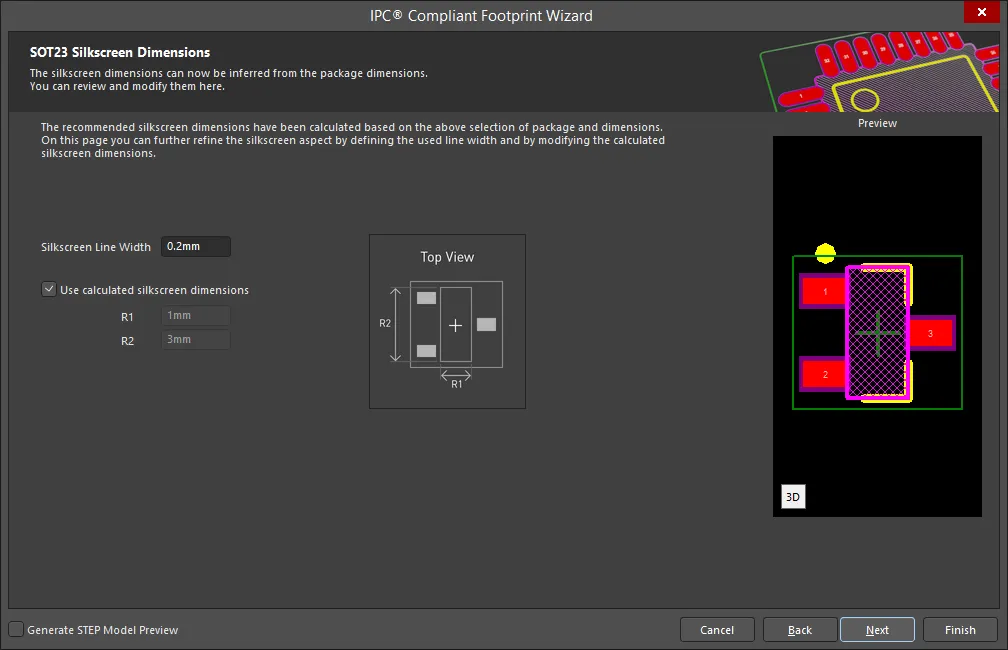Viewport: 1008px width, 650px height.
Task: Click Finish to complete the wizard
Action: [960, 629]
